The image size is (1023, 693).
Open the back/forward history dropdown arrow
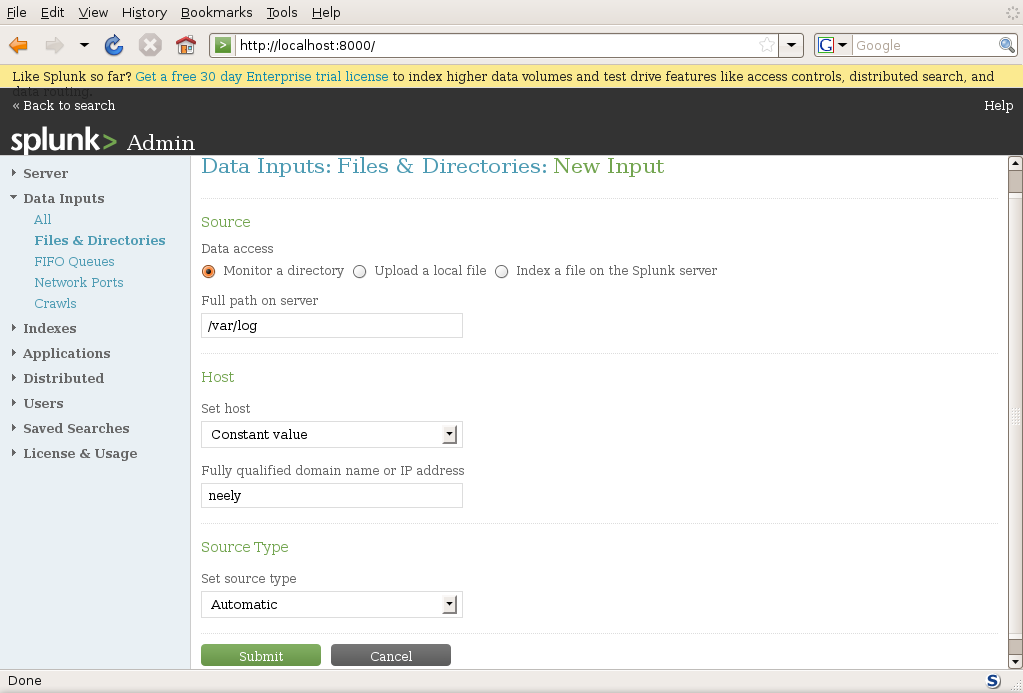(x=84, y=45)
